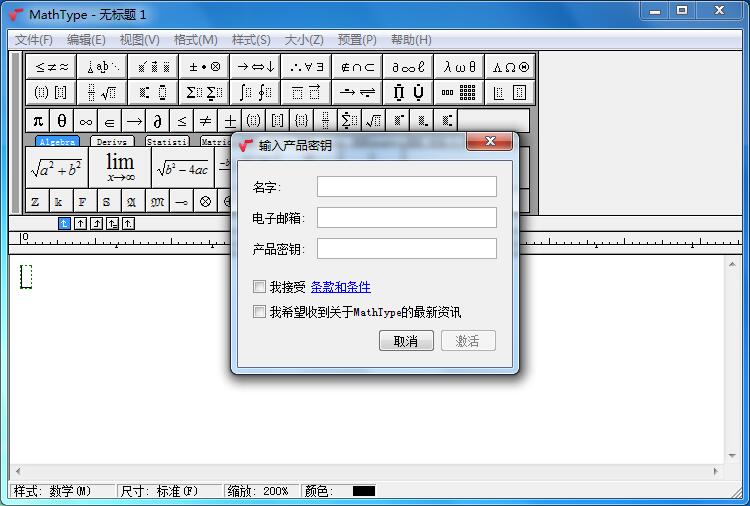Open the fence templates palette (parentheses, brackets)
This screenshot has height=506, width=750.
pyautogui.click(x=52, y=92)
